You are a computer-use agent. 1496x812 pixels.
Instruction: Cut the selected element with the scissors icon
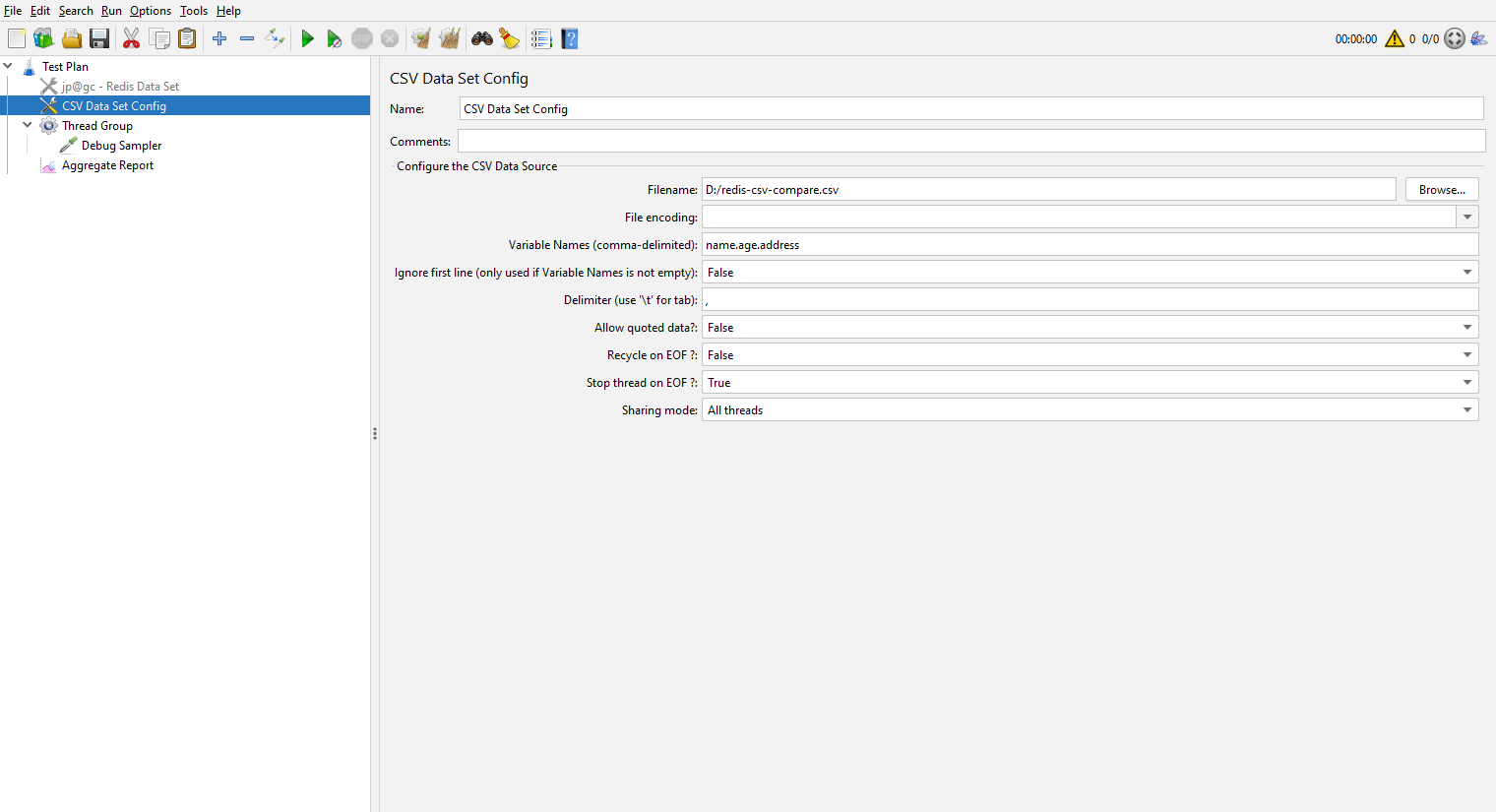click(x=131, y=38)
